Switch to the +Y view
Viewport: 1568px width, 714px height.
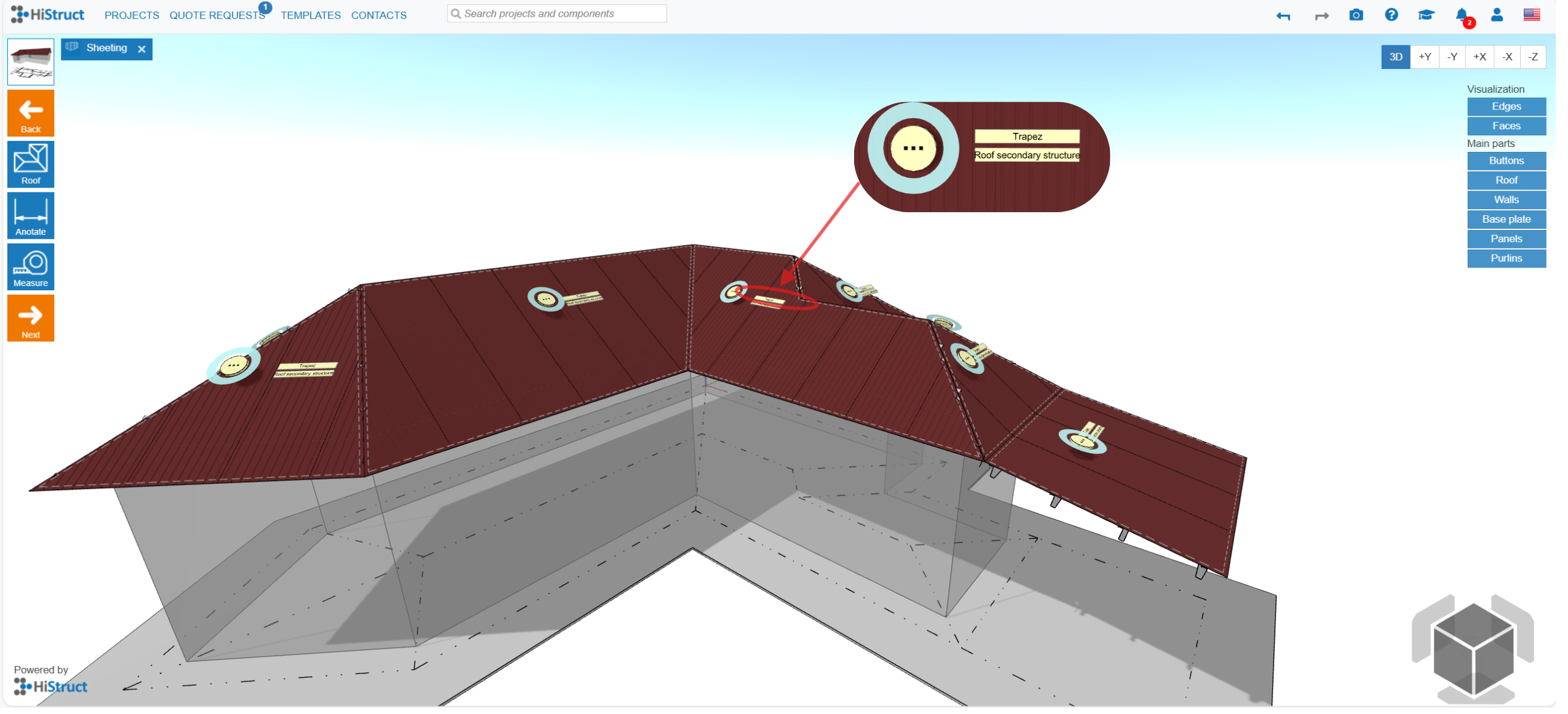tap(1425, 57)
